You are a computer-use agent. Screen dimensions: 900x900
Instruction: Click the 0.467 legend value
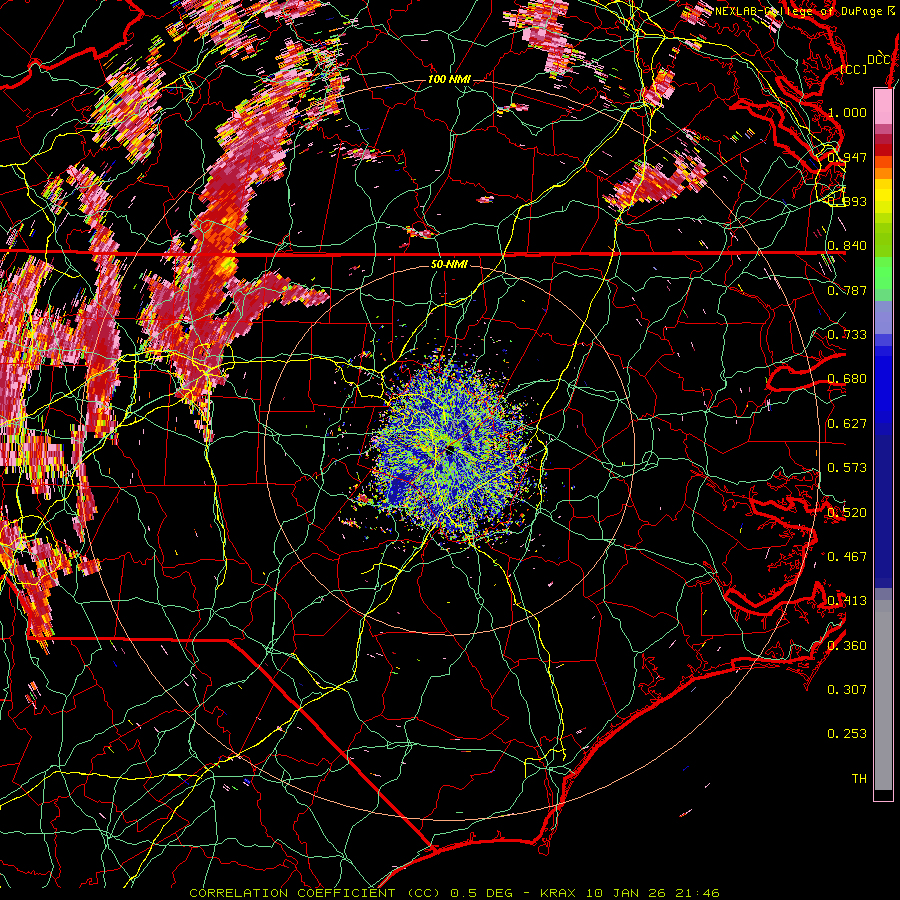[x=847, y=557]
